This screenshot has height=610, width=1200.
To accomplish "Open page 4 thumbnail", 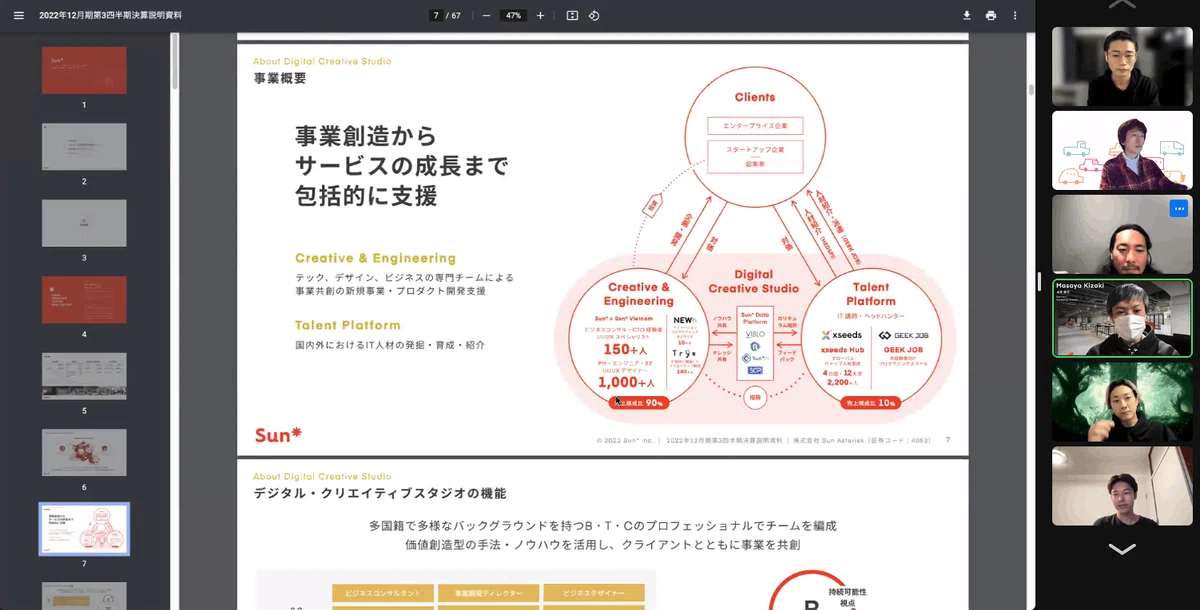I will 84,300.
